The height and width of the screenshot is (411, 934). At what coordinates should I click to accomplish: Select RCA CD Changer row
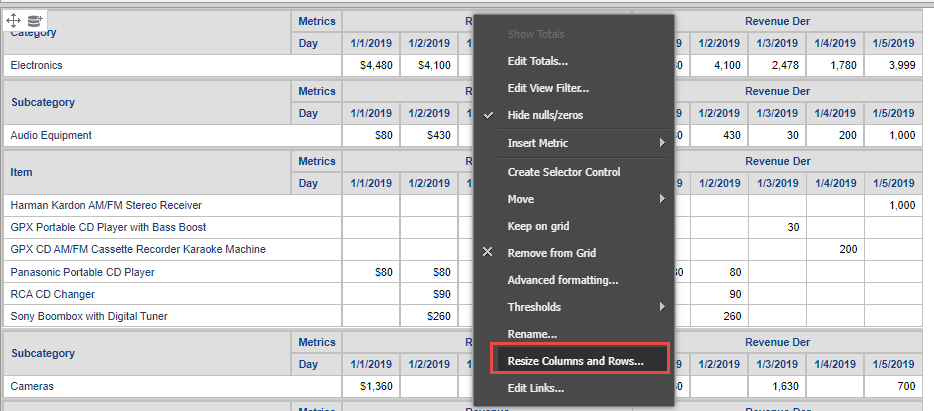173,294
